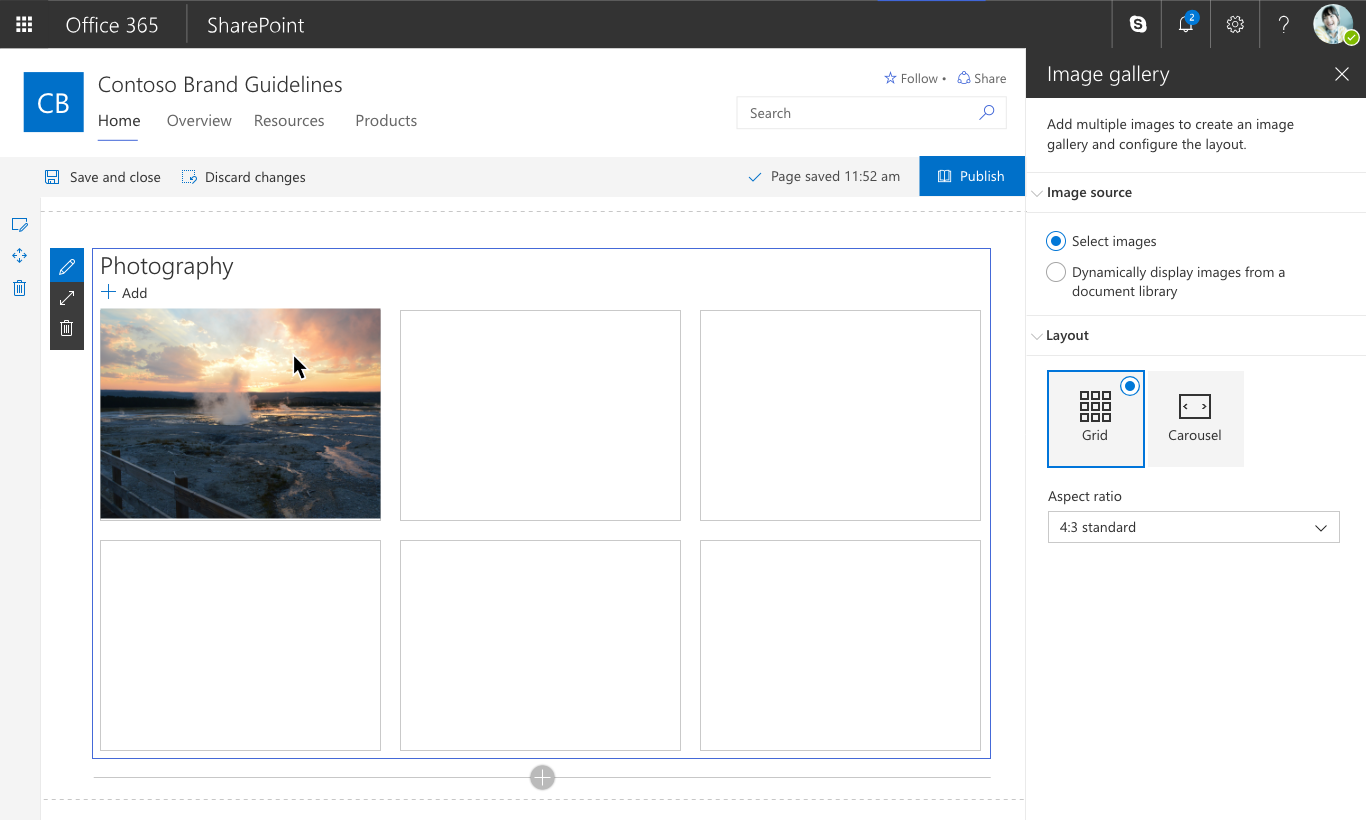Open the user profile avatar

(x=1334, y=24)
